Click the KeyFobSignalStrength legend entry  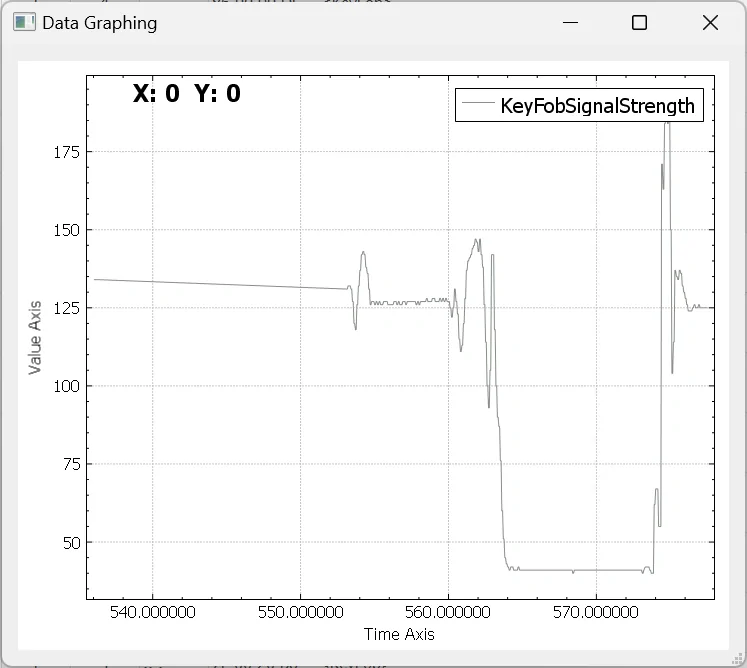pos(579,105)
